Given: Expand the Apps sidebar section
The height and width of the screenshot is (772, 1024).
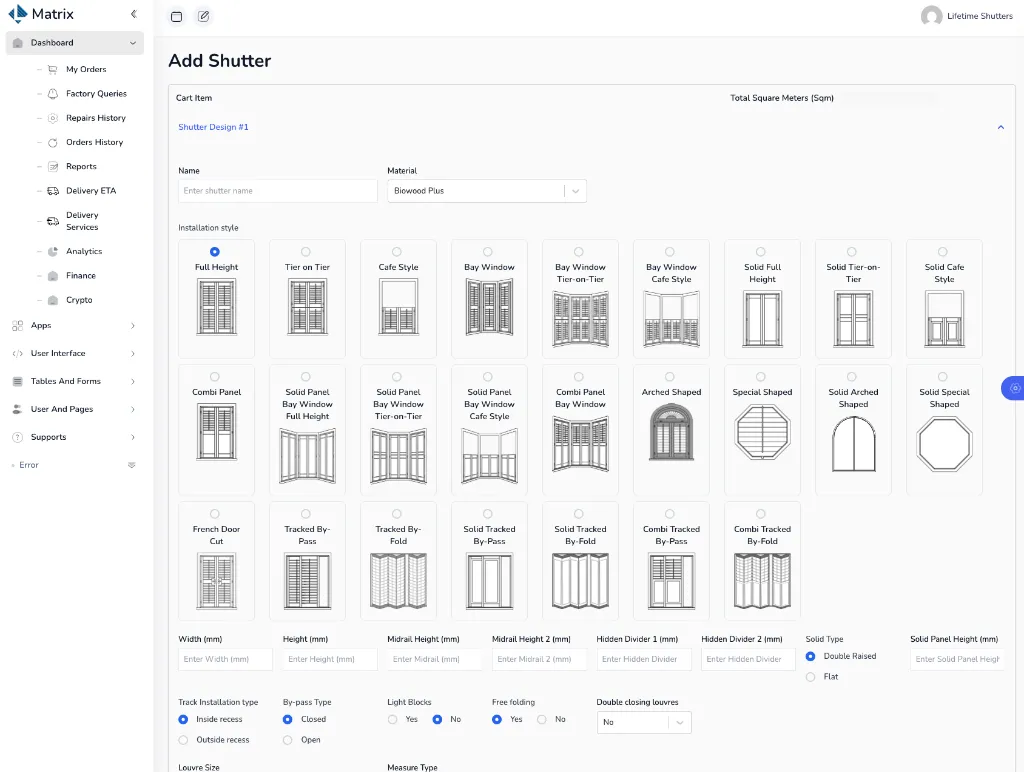Looking at the screenshot, I should point(133,325).
